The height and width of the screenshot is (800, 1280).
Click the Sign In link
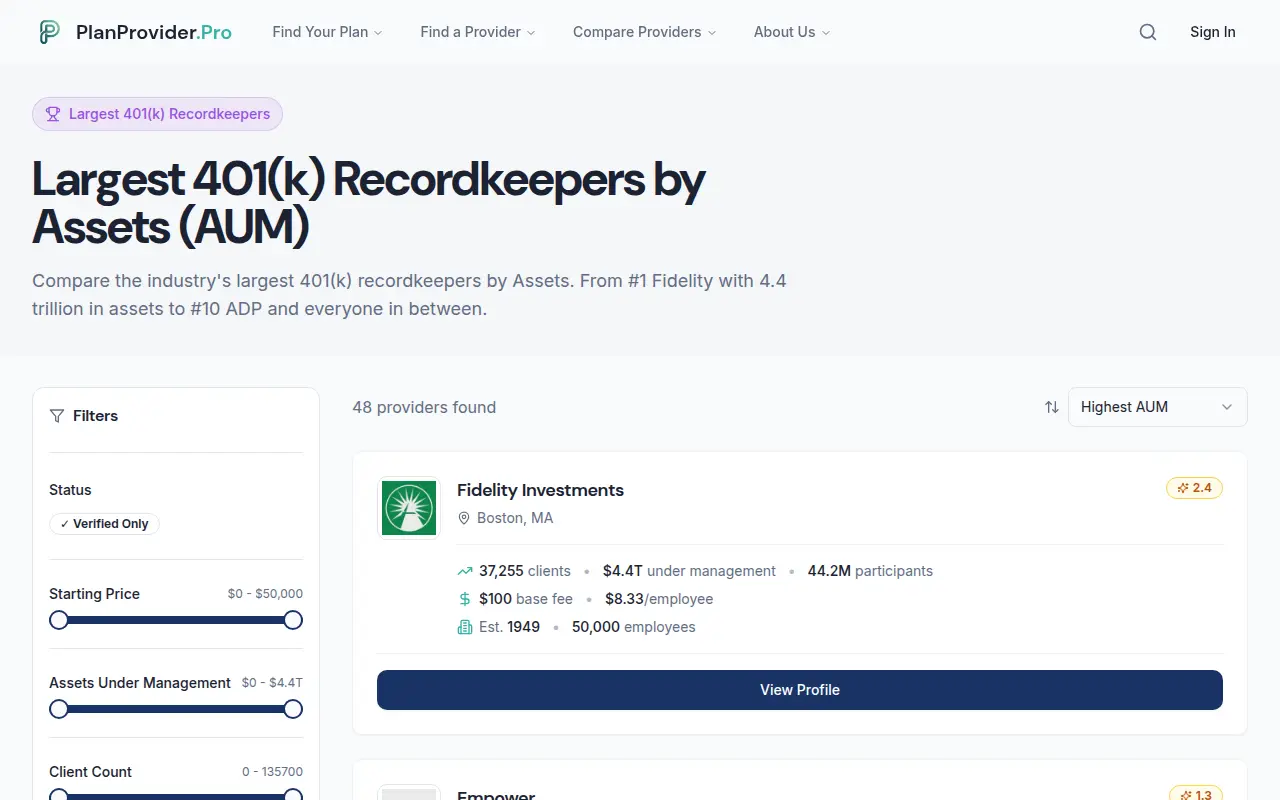tap(1212, 32)
